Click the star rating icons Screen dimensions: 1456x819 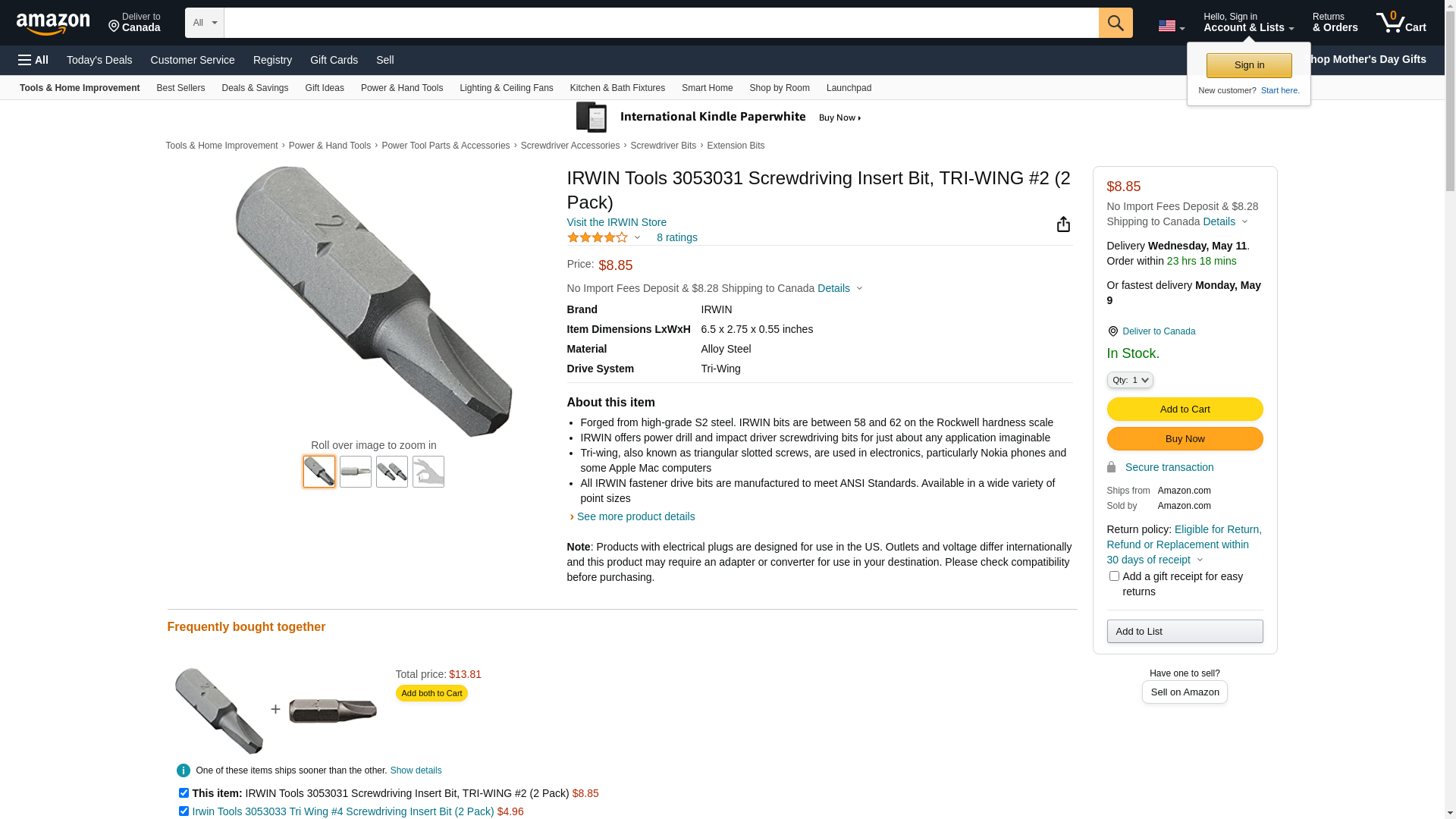[598, 237]
